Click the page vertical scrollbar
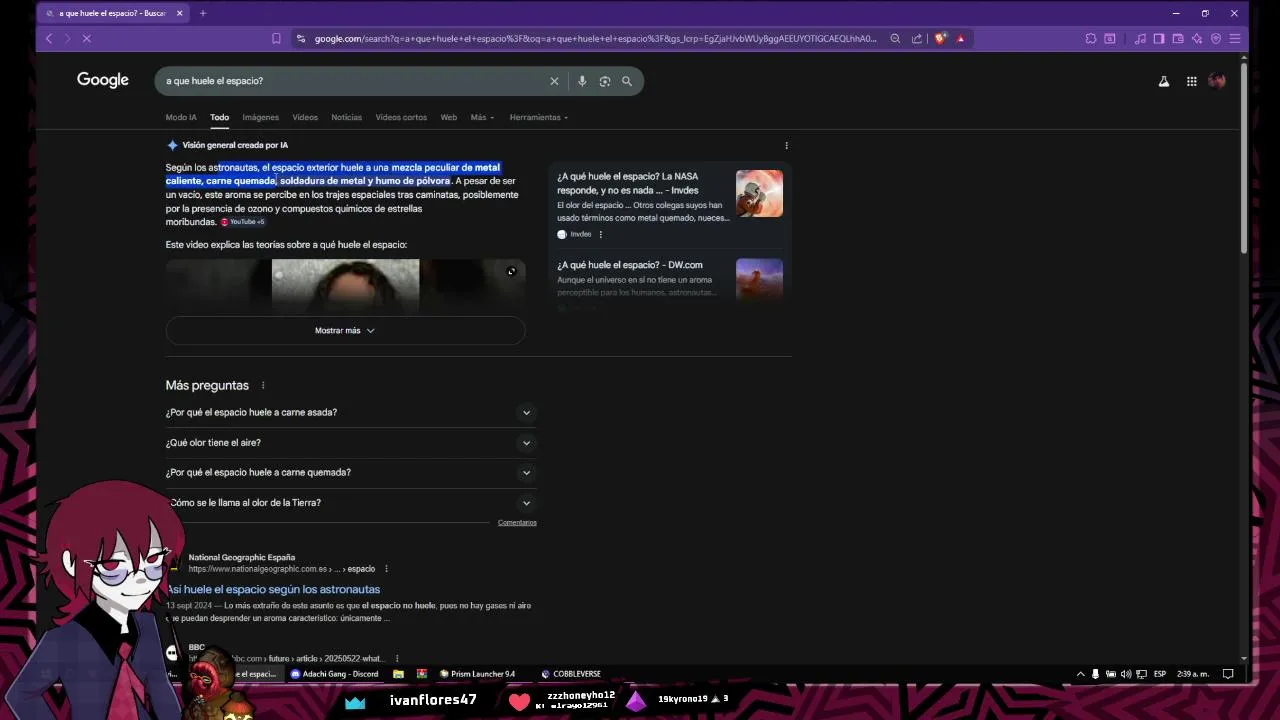The image size is (1280, 720). [1244, 160]
